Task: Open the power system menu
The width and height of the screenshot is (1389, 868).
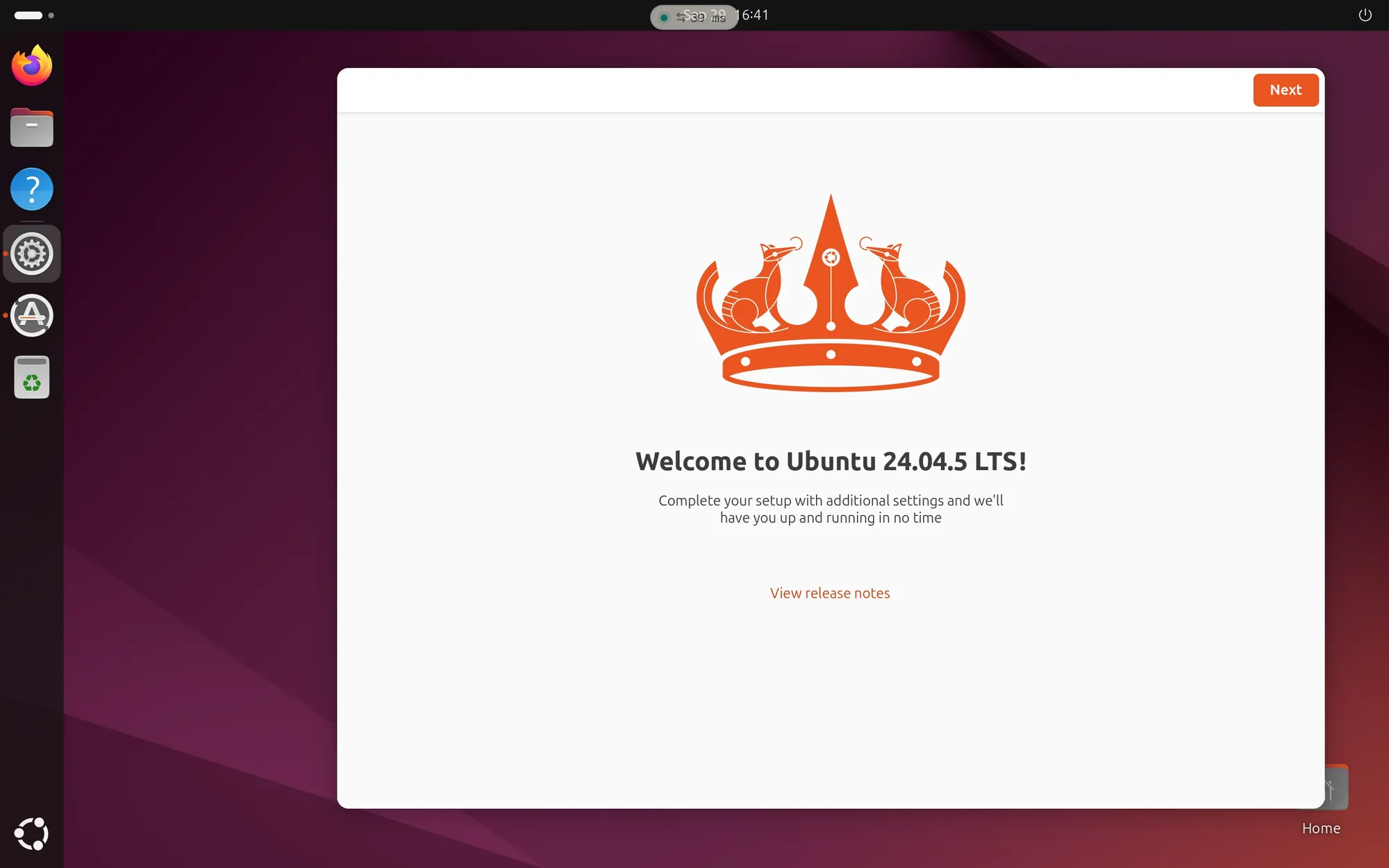Action: click(x=1365, y=15)
